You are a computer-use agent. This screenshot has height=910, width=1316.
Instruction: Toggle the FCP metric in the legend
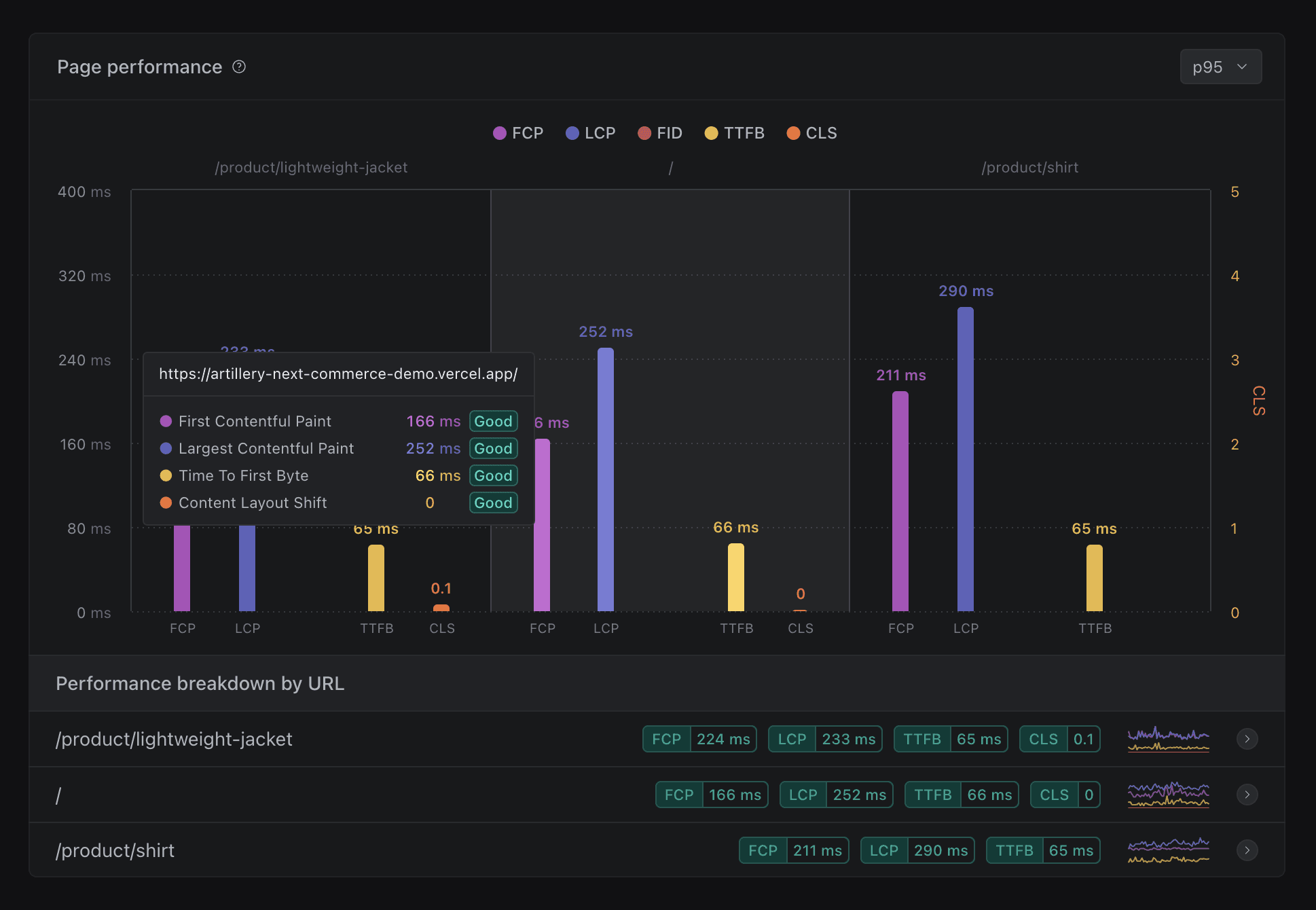[517, 132]
